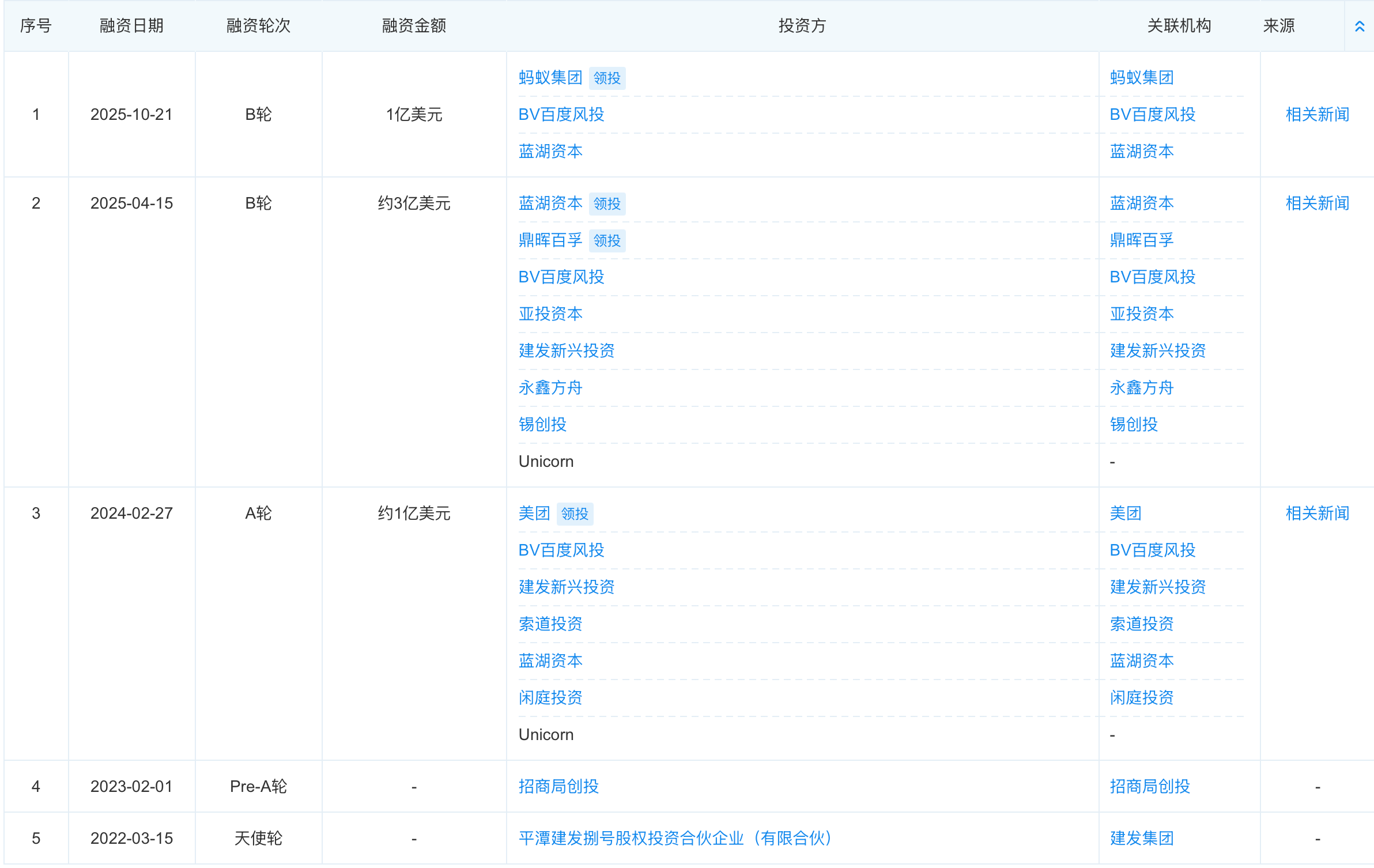This screenshot has height=868, width=1374.
Task: Open the 招商局创投 Pre-A investor link
Action: [x=557, y=786]
